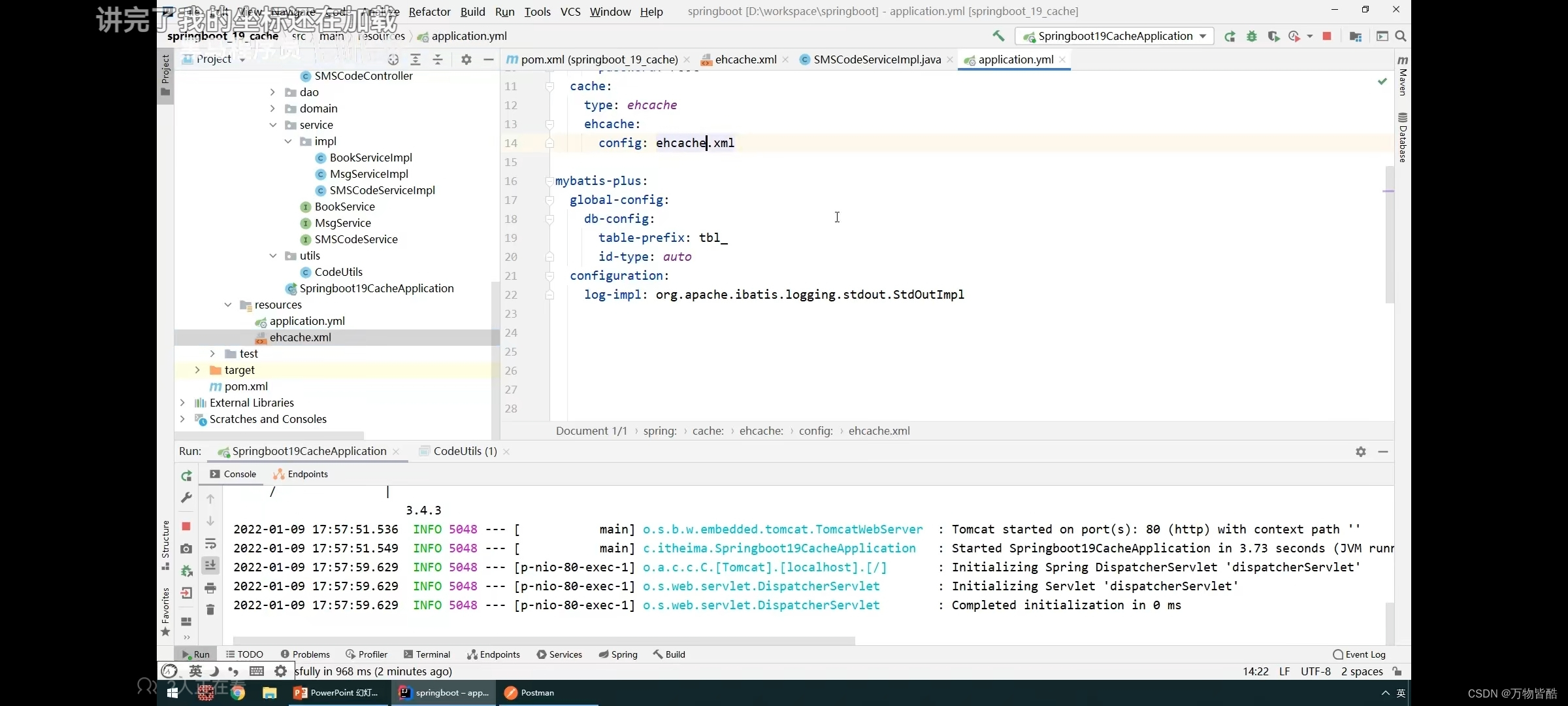
Task: Switch to ehcache.xml editor tab
Action: coord(745,59)
